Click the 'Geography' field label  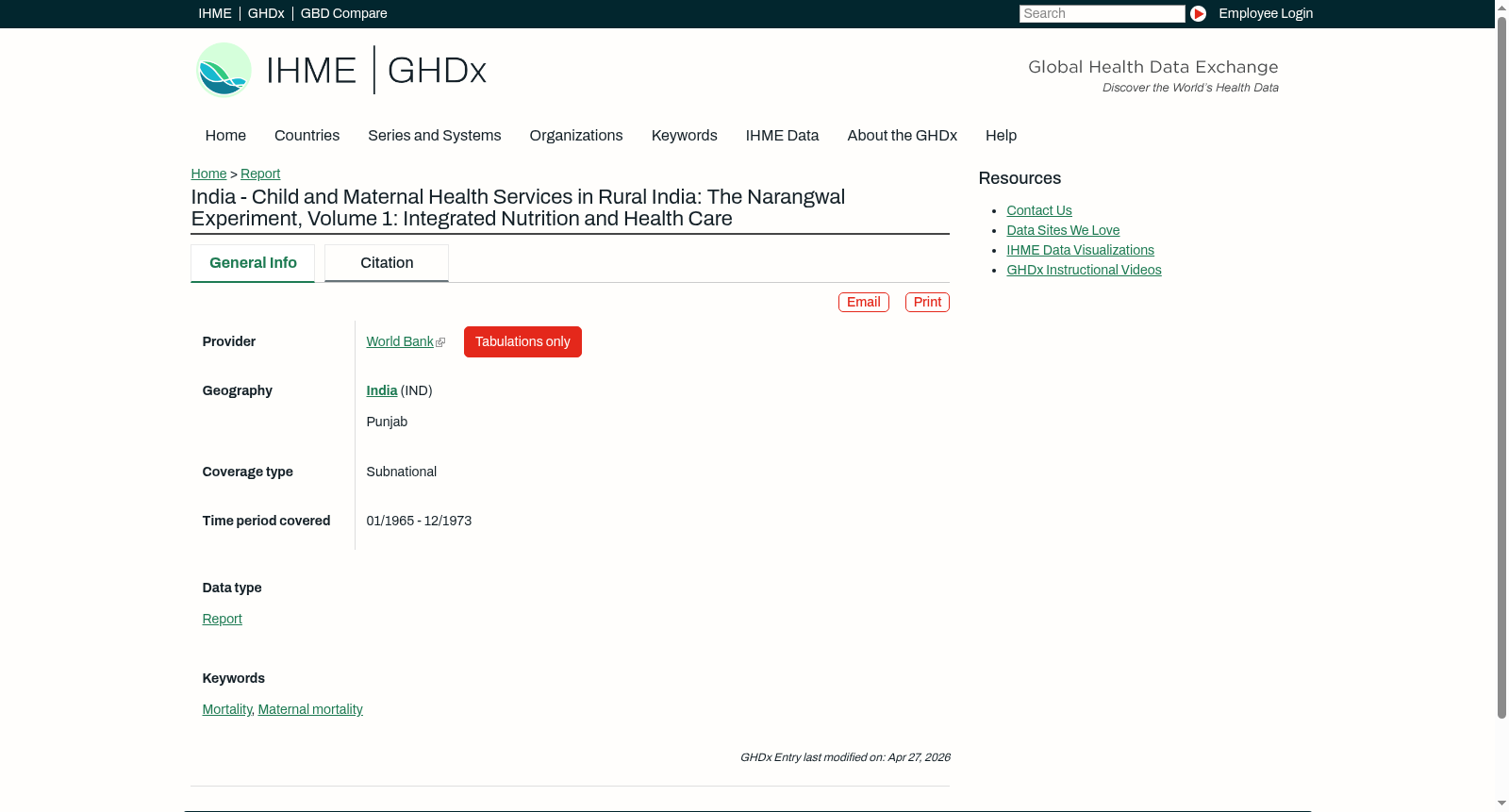click(237, 390)
